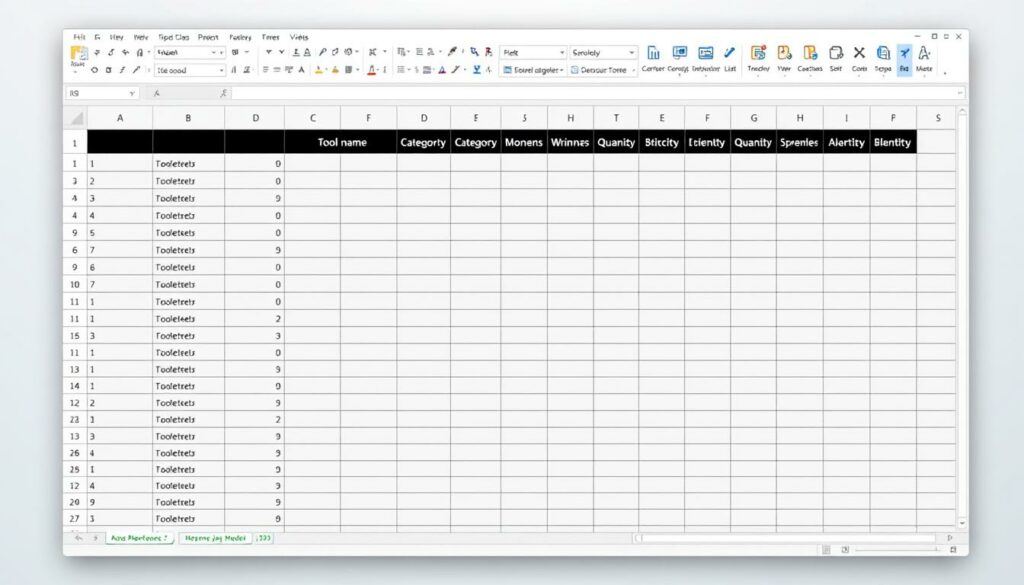The width and height of the screenshot is (1024, 585).
Task: Click the Seit ribbon icon
Action: [x=836, y=54]
